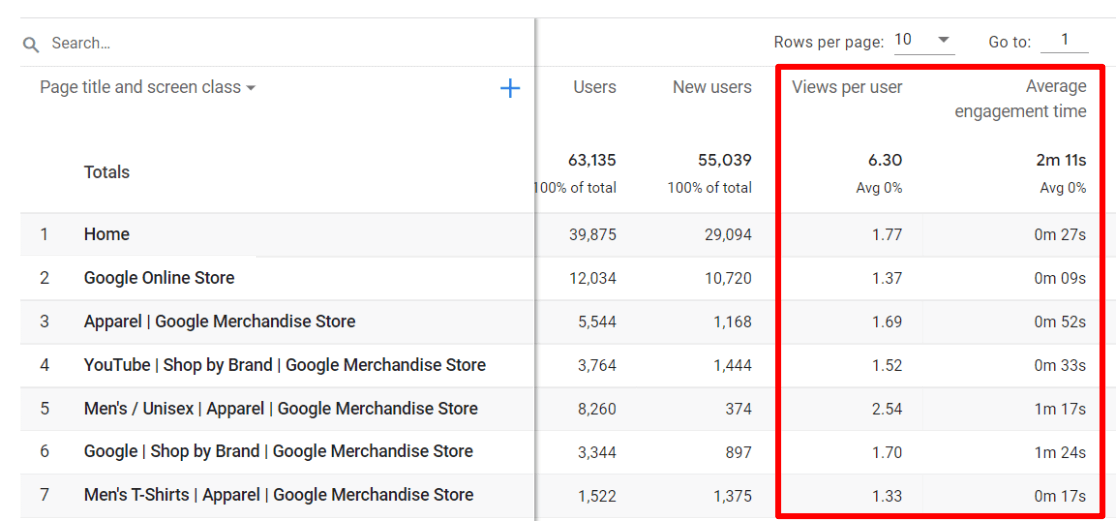This screenshot has width=1116, height=521.
Task: Click views per user value 1.69
Action: pyautogui.click(x=889, y=322)
